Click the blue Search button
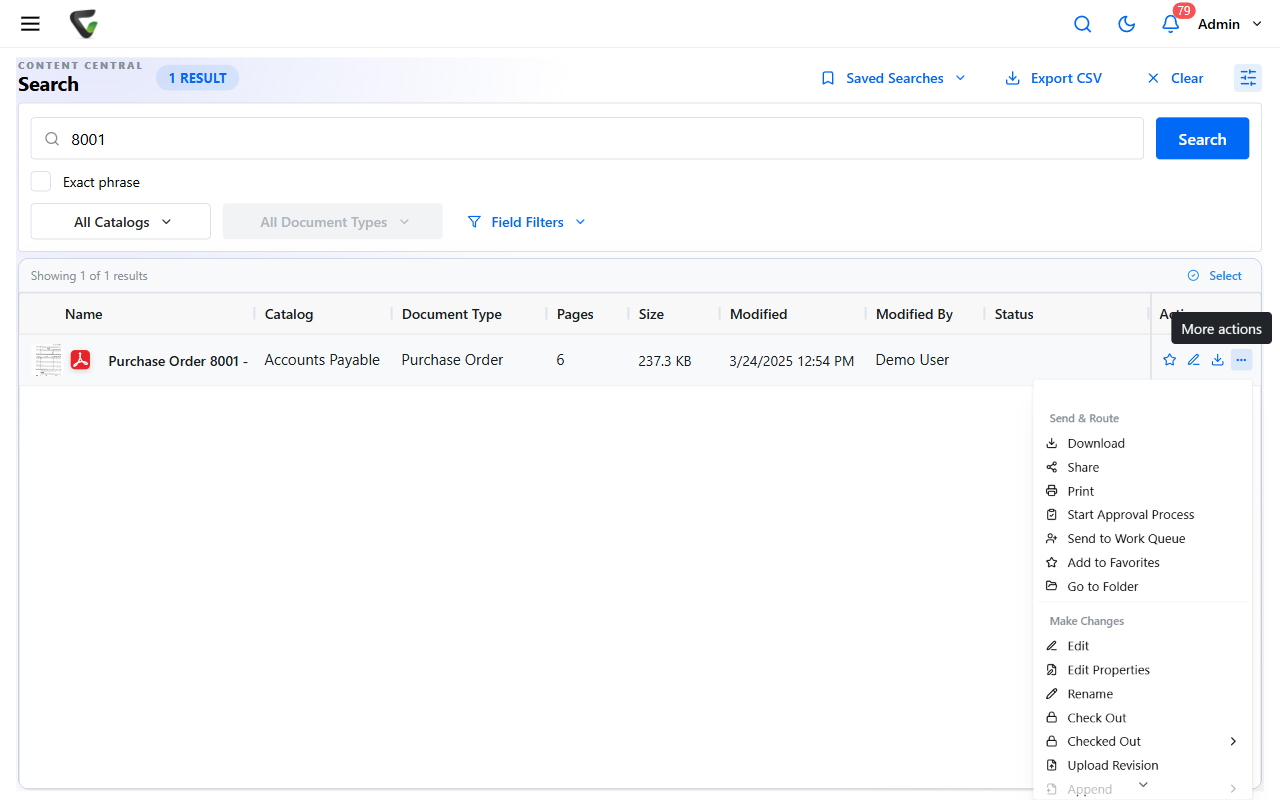 pos(1202,139)
